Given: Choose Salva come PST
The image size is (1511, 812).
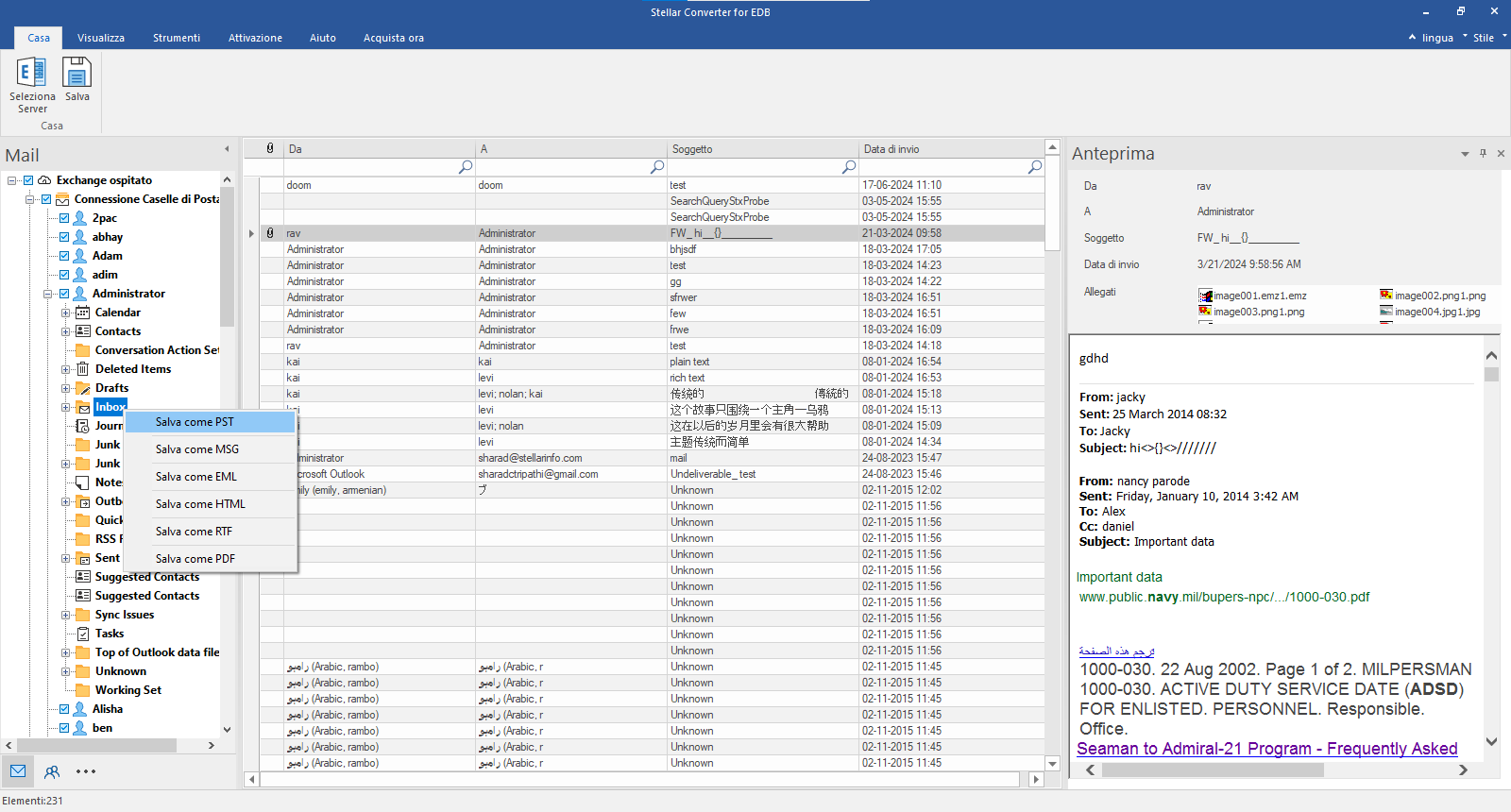Looking at the screenshot, I should tap(210, 422).
